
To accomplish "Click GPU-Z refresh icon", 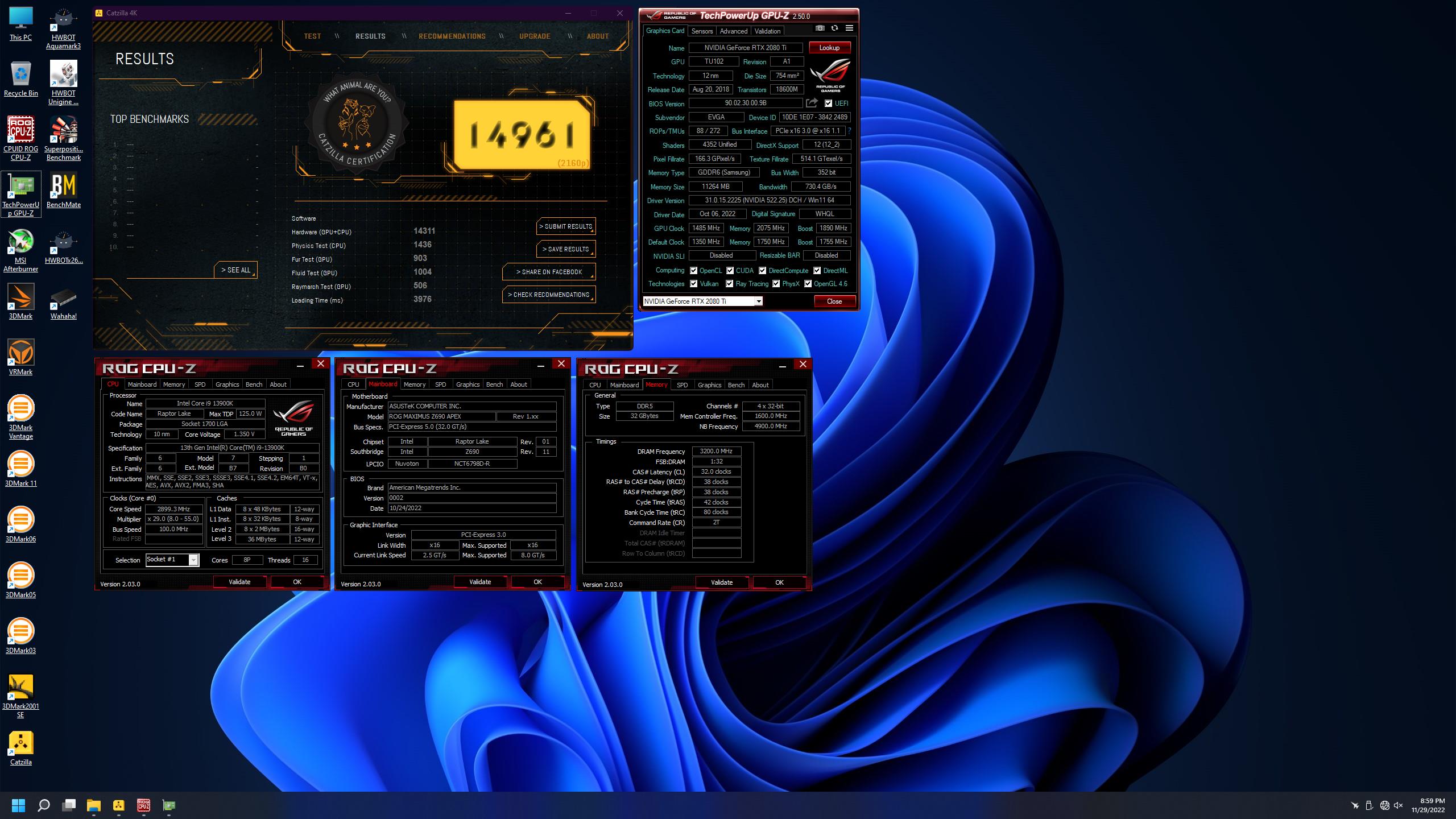I will pos(834,28).
